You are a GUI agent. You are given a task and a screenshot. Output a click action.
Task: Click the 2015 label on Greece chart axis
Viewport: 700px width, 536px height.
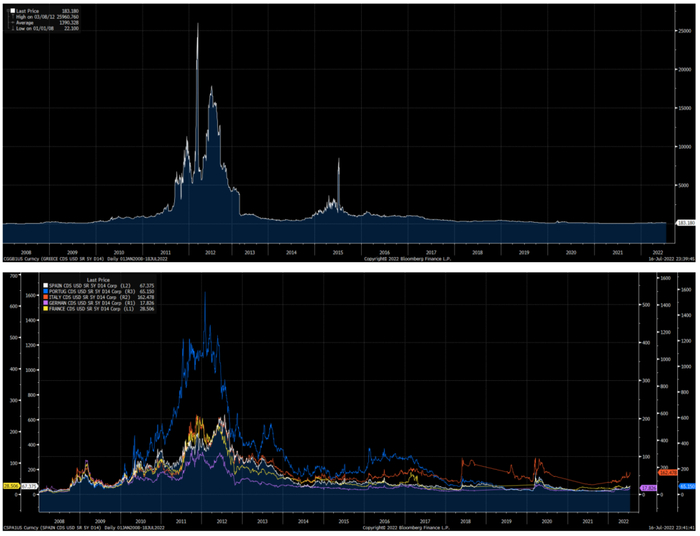(338, 252)
